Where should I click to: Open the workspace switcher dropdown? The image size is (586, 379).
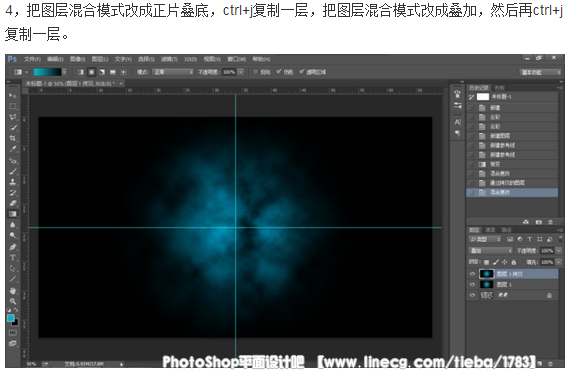[540, 72]
